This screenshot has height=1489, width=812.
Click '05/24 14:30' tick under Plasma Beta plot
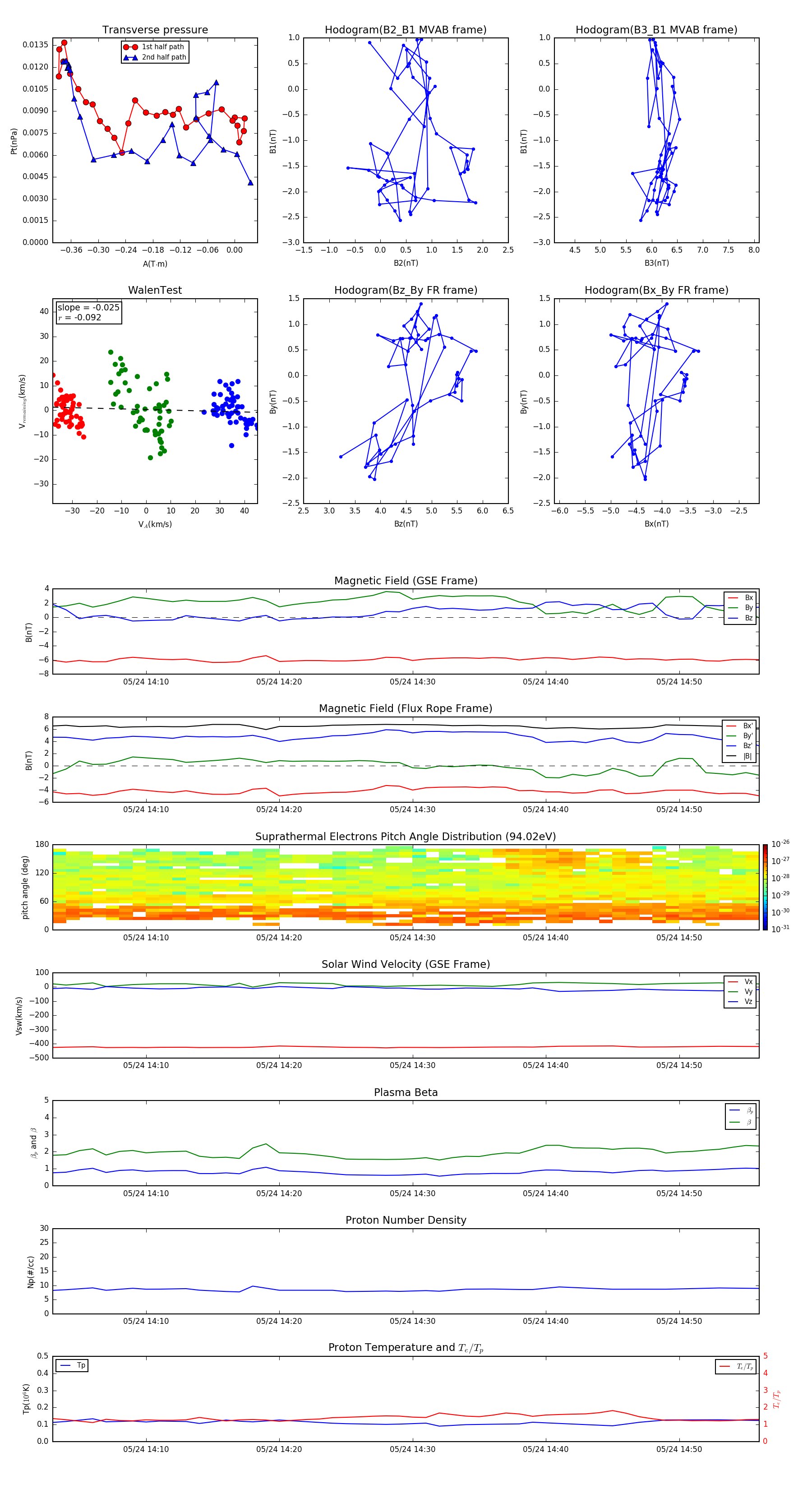412,1193
